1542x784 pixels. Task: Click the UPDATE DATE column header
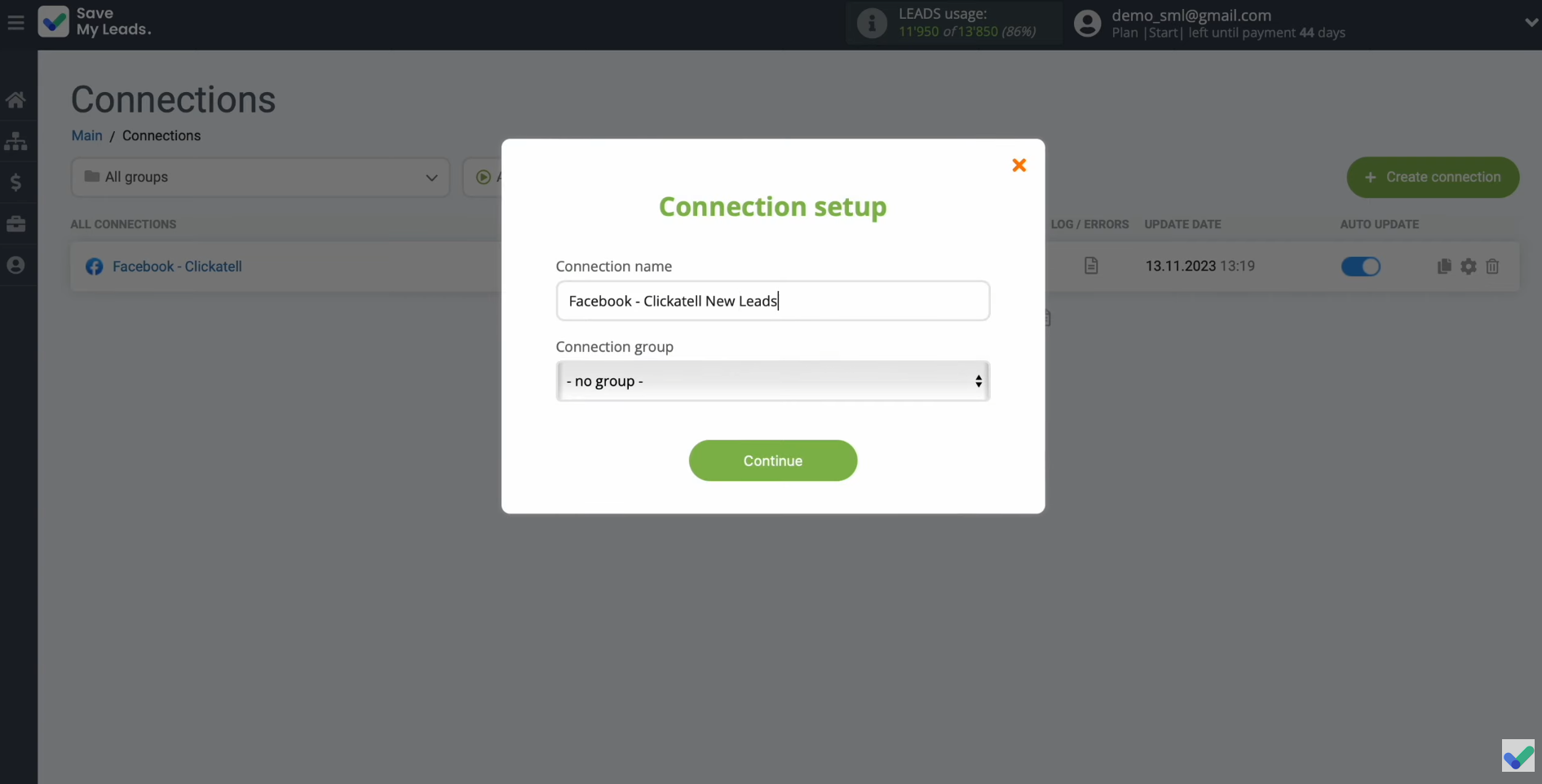pos(1182,224)
